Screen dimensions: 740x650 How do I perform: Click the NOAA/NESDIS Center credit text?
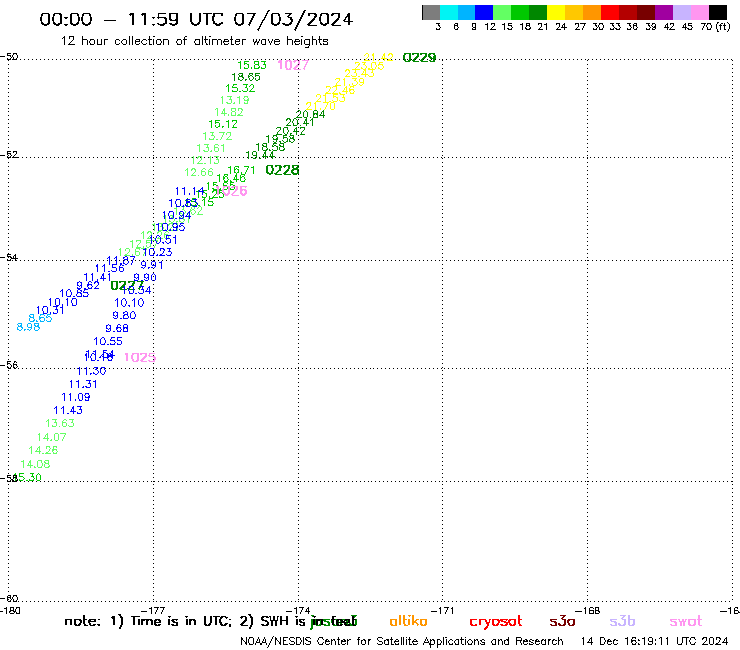pyautogui.click(x=402, y=641)
